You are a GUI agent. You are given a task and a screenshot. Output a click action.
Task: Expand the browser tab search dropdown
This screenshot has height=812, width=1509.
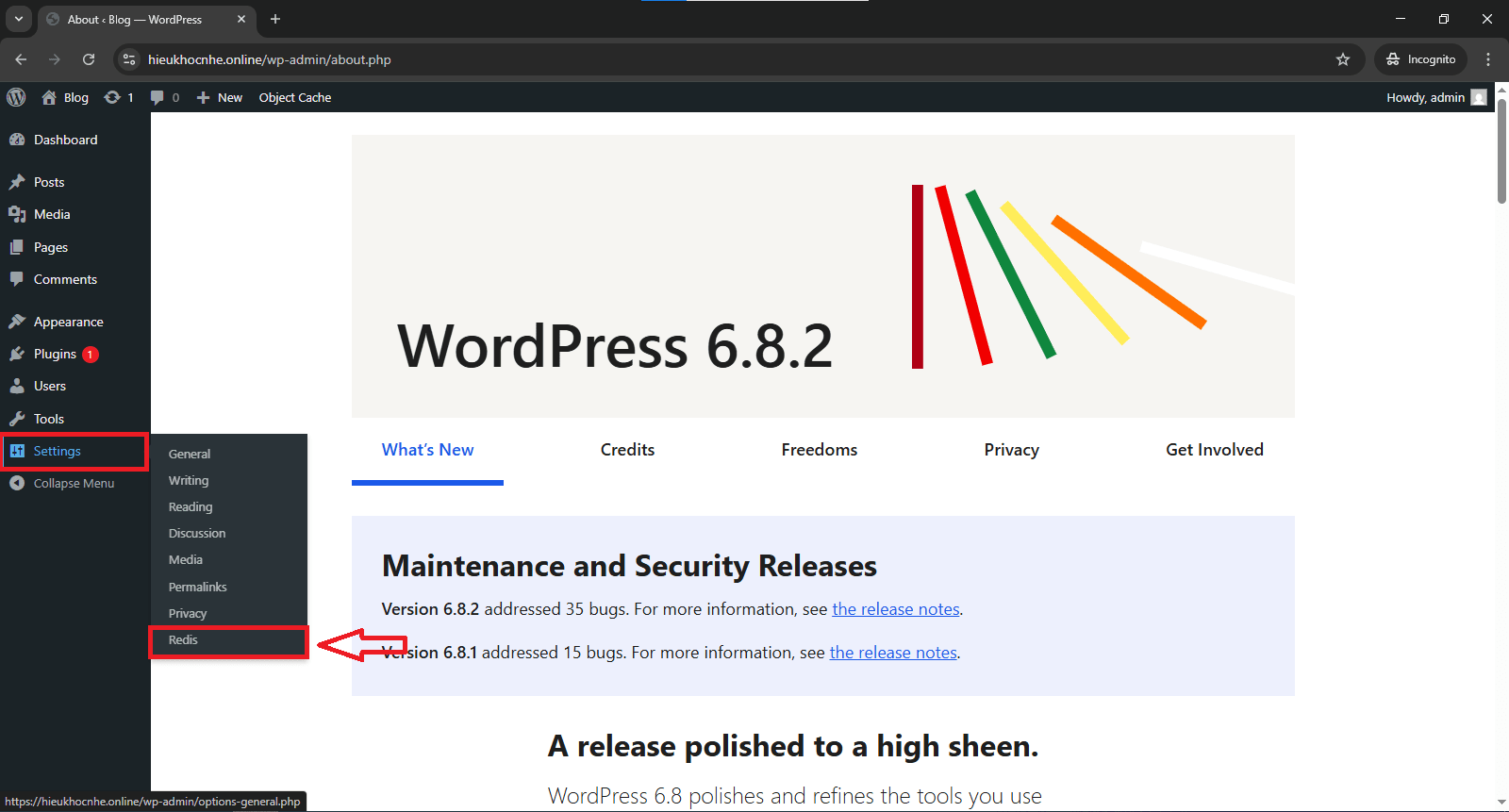(x=18, y=19)
